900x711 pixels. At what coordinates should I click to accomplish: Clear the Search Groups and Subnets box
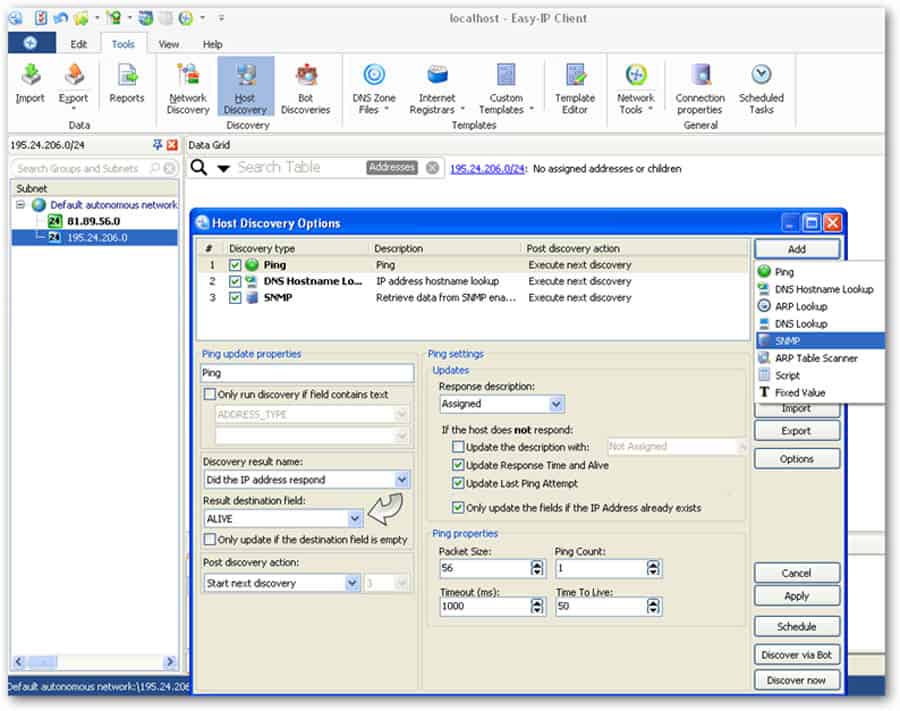click(x=169, y=168)
